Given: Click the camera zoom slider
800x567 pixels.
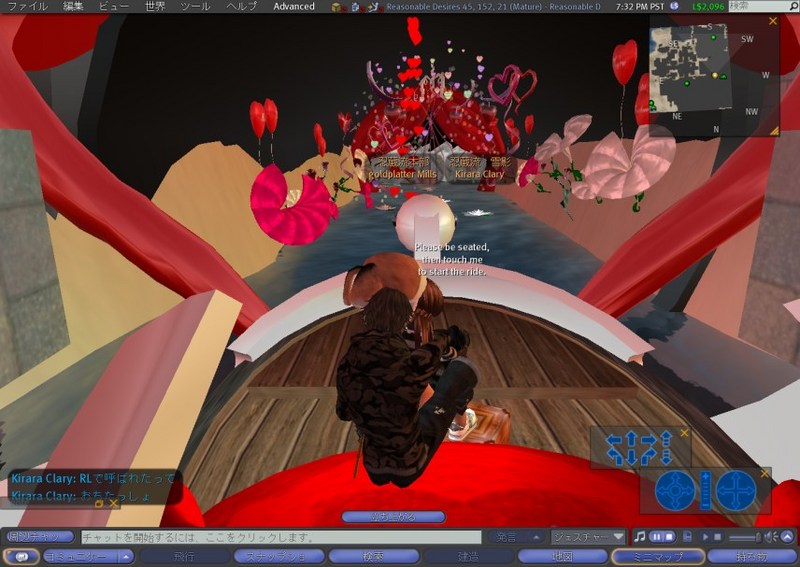Looking at the screenshot, I should point(706,490).
